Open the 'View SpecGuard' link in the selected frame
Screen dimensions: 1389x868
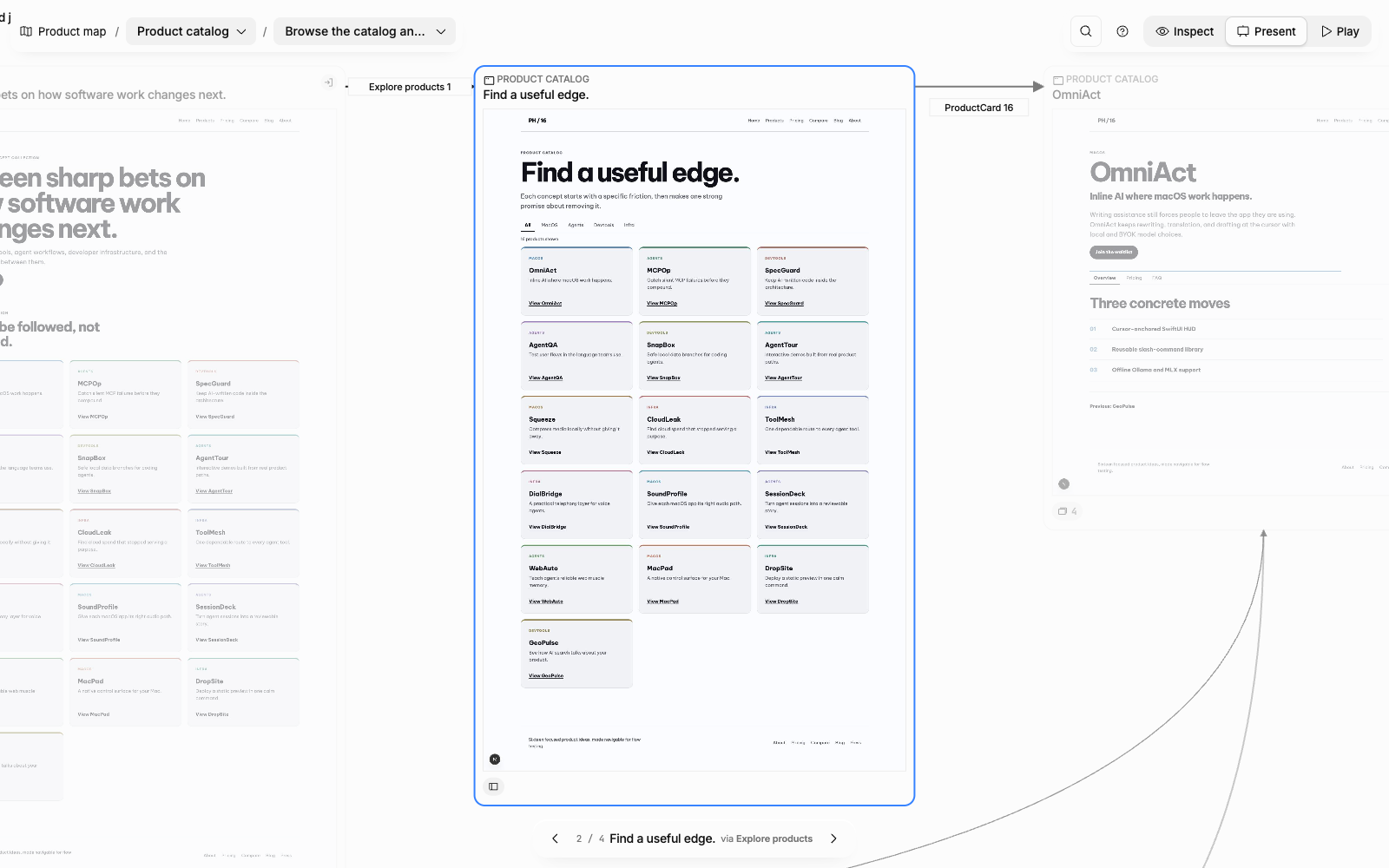(x=784, y=303)
